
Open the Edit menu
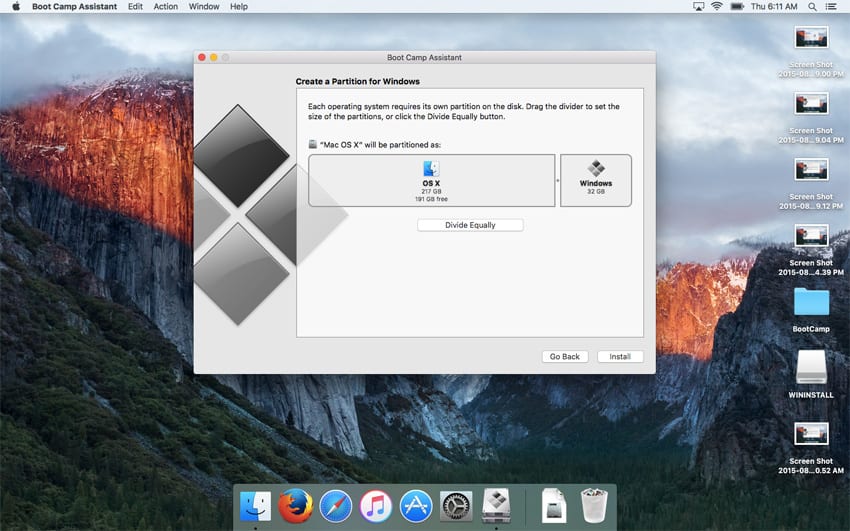coord(135,7)
